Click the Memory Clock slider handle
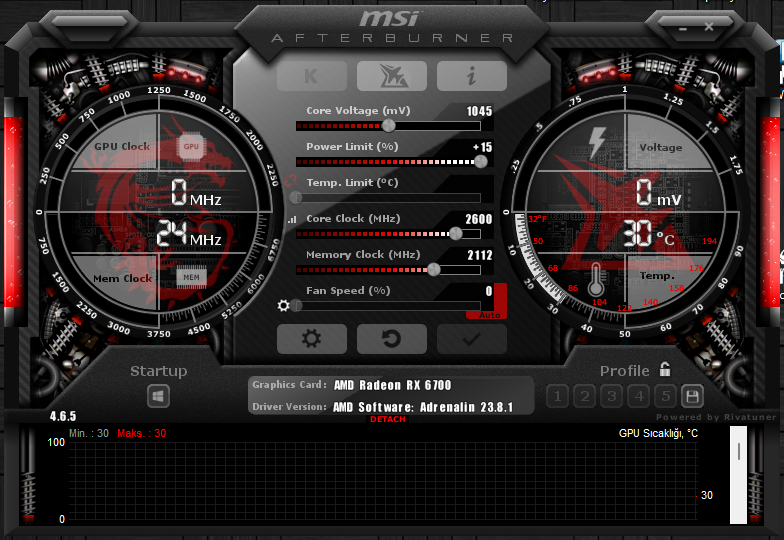The width and height of the screenshot is (784, 540). pos(434,270)
